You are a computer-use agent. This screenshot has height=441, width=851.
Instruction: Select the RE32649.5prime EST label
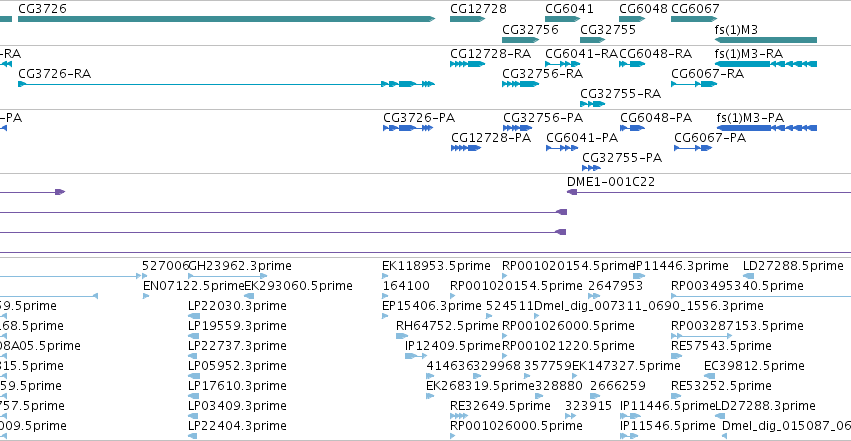tap(500, 406)
